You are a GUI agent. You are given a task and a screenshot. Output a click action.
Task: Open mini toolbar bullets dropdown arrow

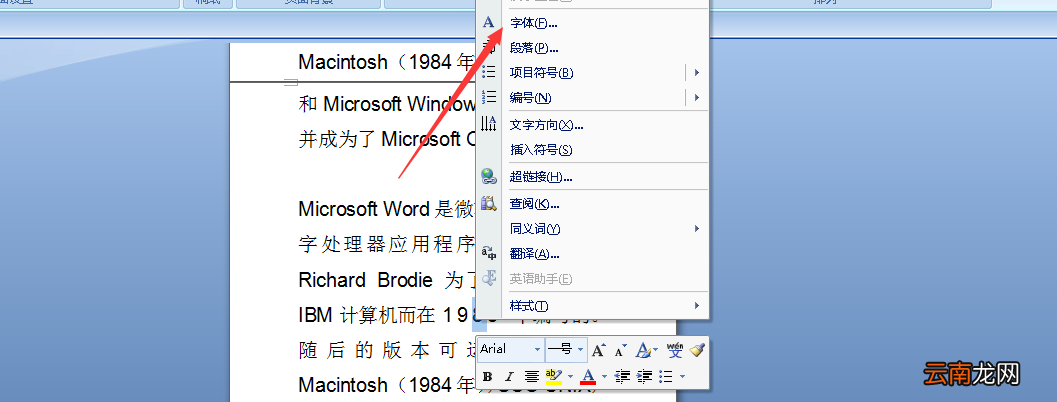[x=682, y=376]
